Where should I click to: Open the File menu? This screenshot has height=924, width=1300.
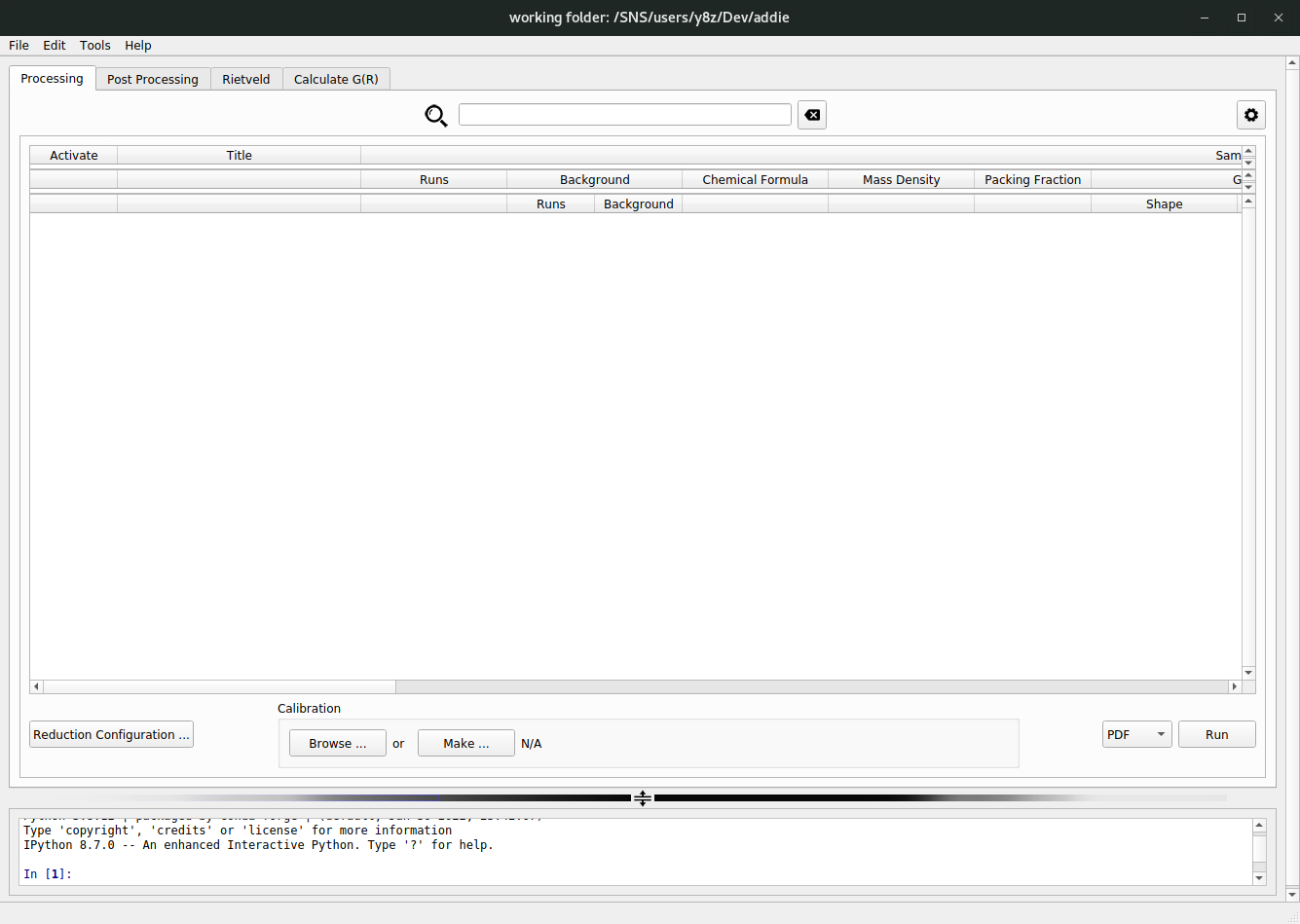tap(19, 45)
